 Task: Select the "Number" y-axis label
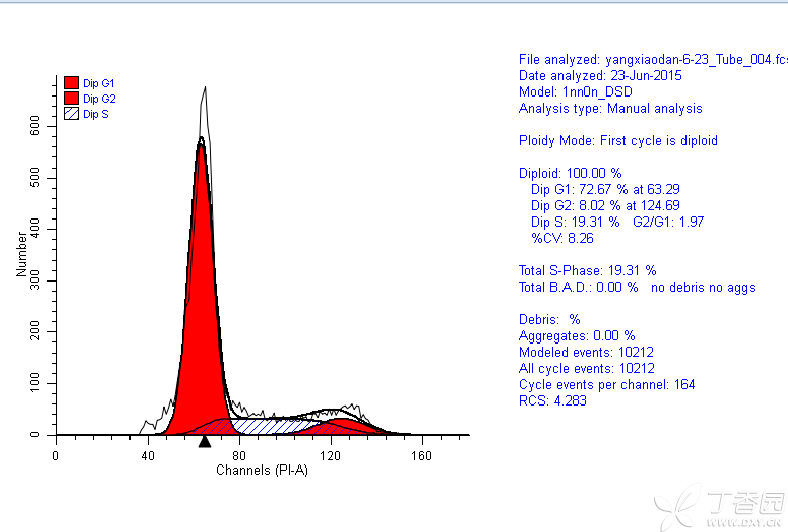21,254
